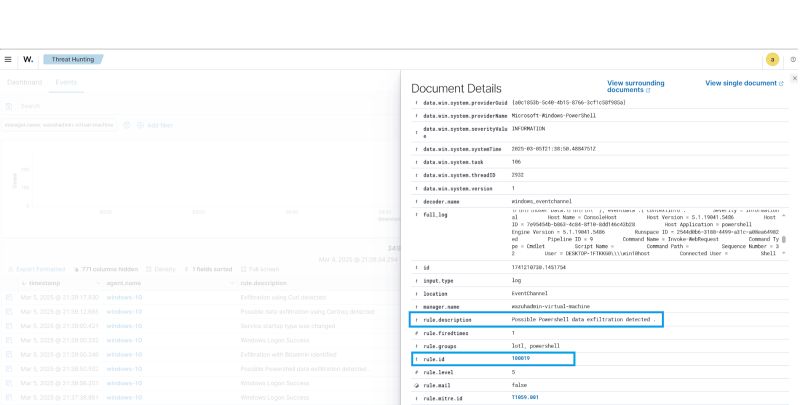The image size is (800, 405).
Task: Click the help icon beside the user avatar
Action: pyautogui.click(x=793, y=60)
